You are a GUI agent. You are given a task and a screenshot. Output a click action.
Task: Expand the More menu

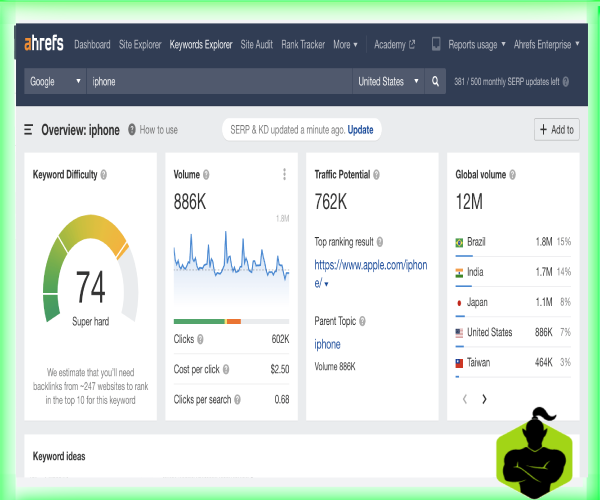pyautogui.click(x=345, y=44)
